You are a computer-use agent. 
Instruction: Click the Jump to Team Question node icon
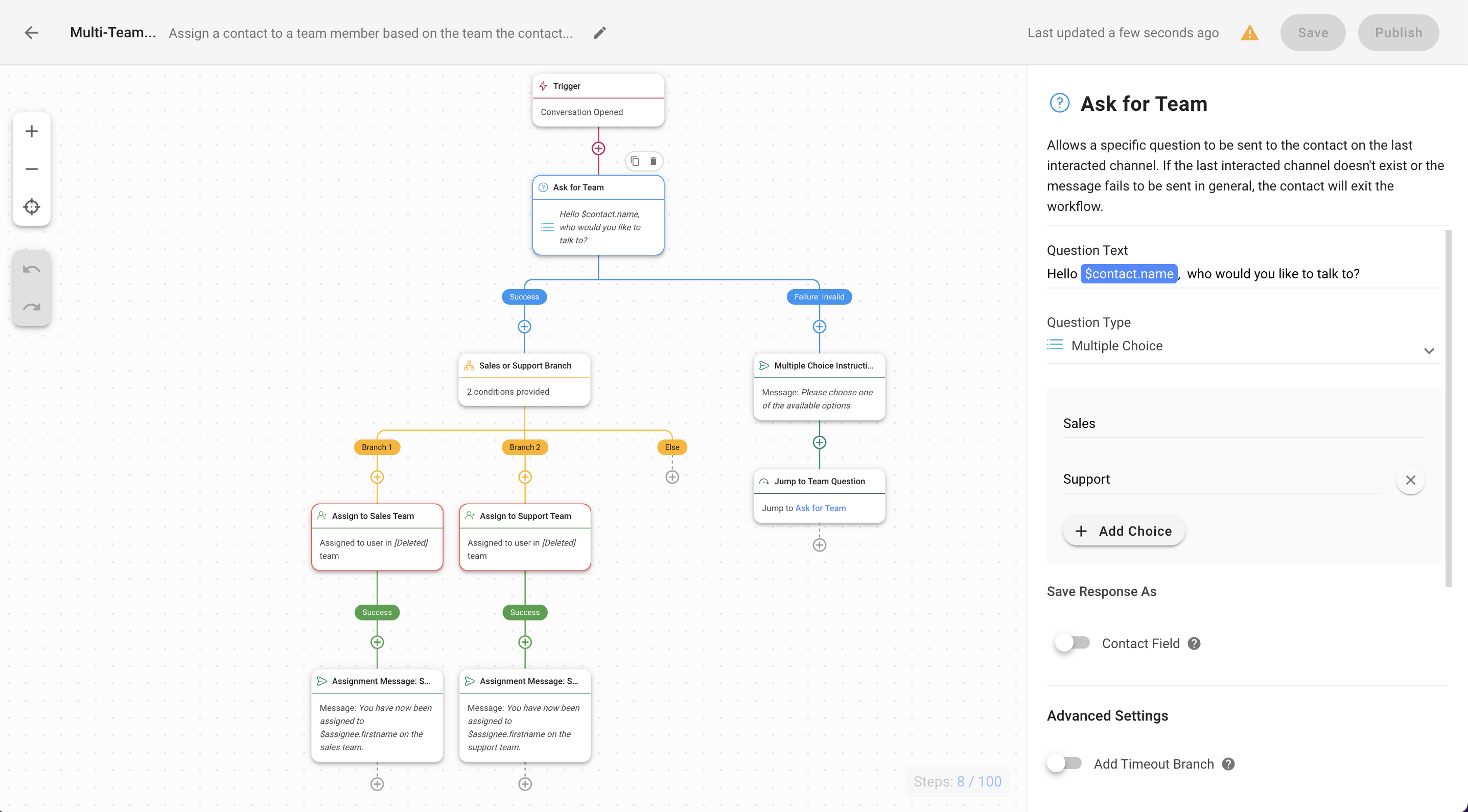tap(764, 481)
